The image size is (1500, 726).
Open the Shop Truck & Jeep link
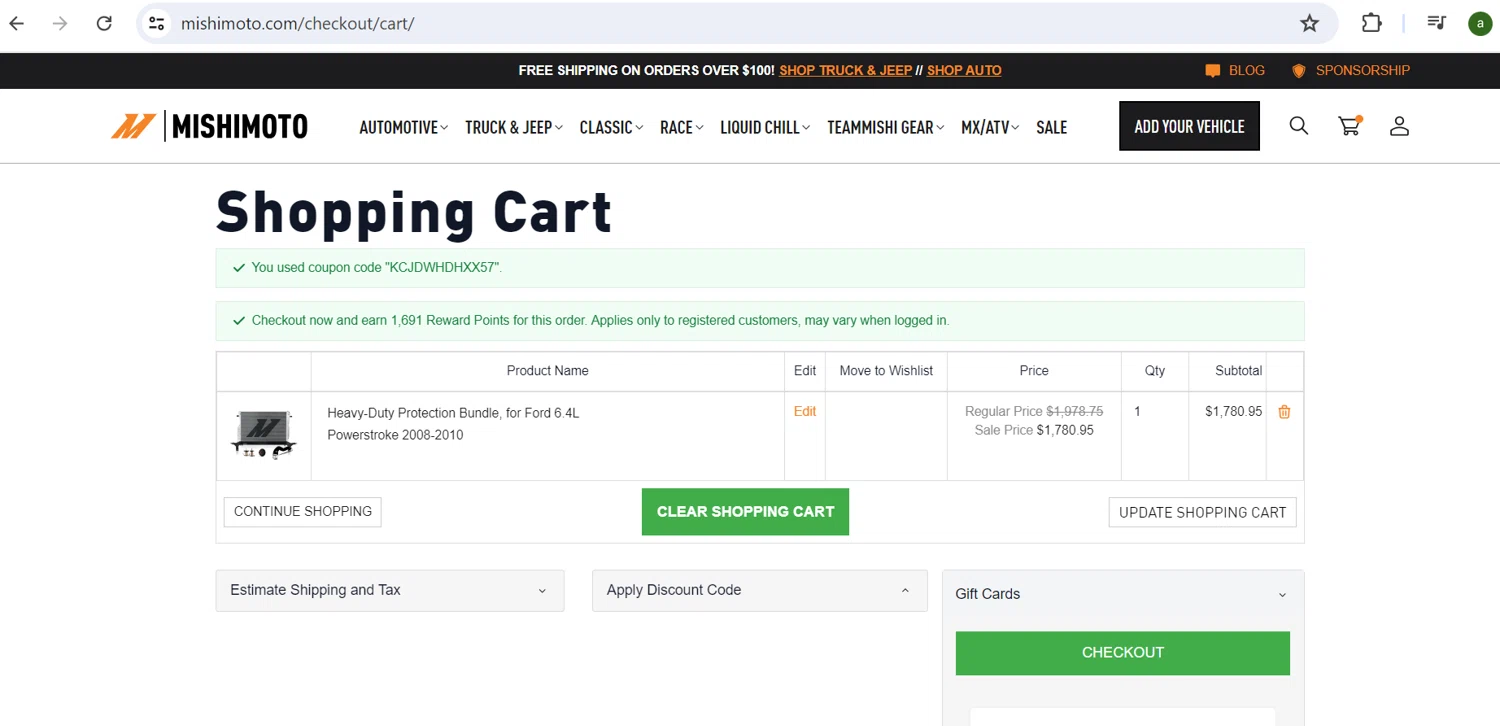tap(845, 71)
